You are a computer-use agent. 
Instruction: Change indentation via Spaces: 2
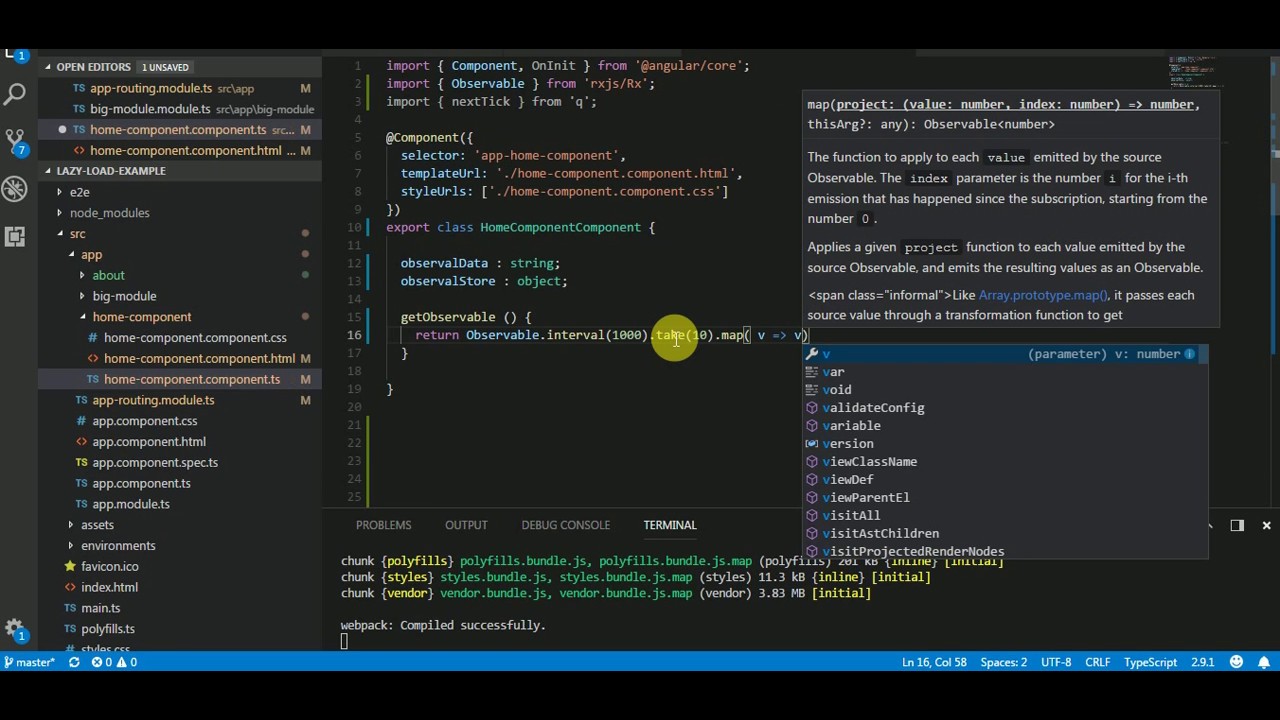[1003, 662]
